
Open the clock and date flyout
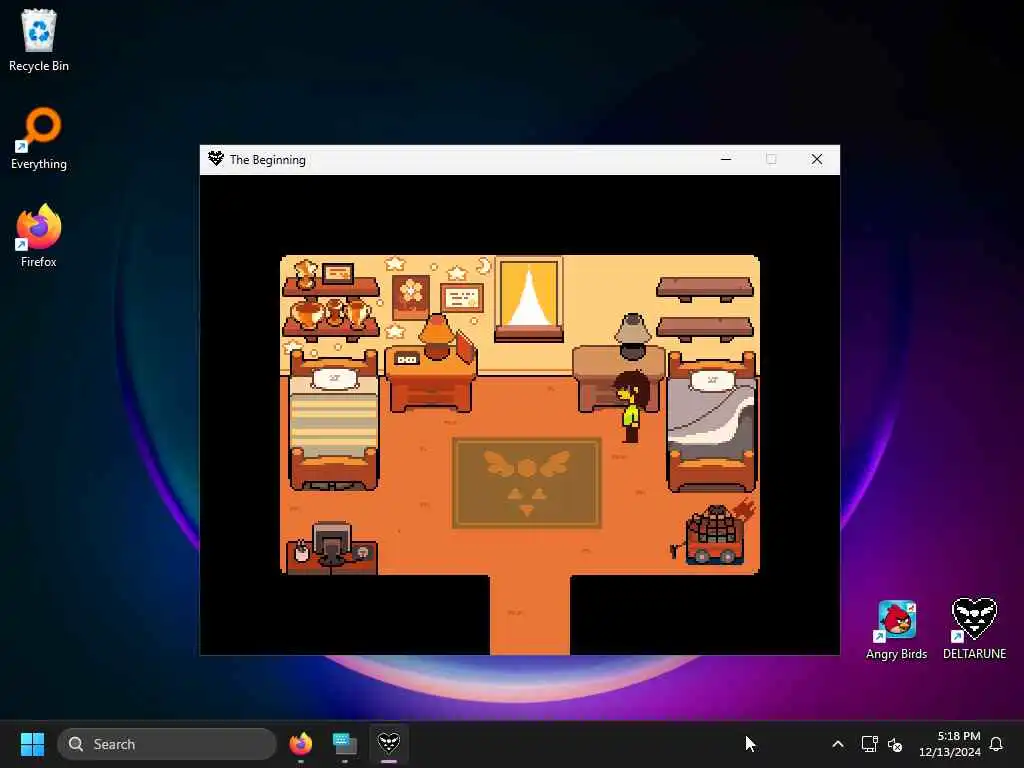pos(950,744)
